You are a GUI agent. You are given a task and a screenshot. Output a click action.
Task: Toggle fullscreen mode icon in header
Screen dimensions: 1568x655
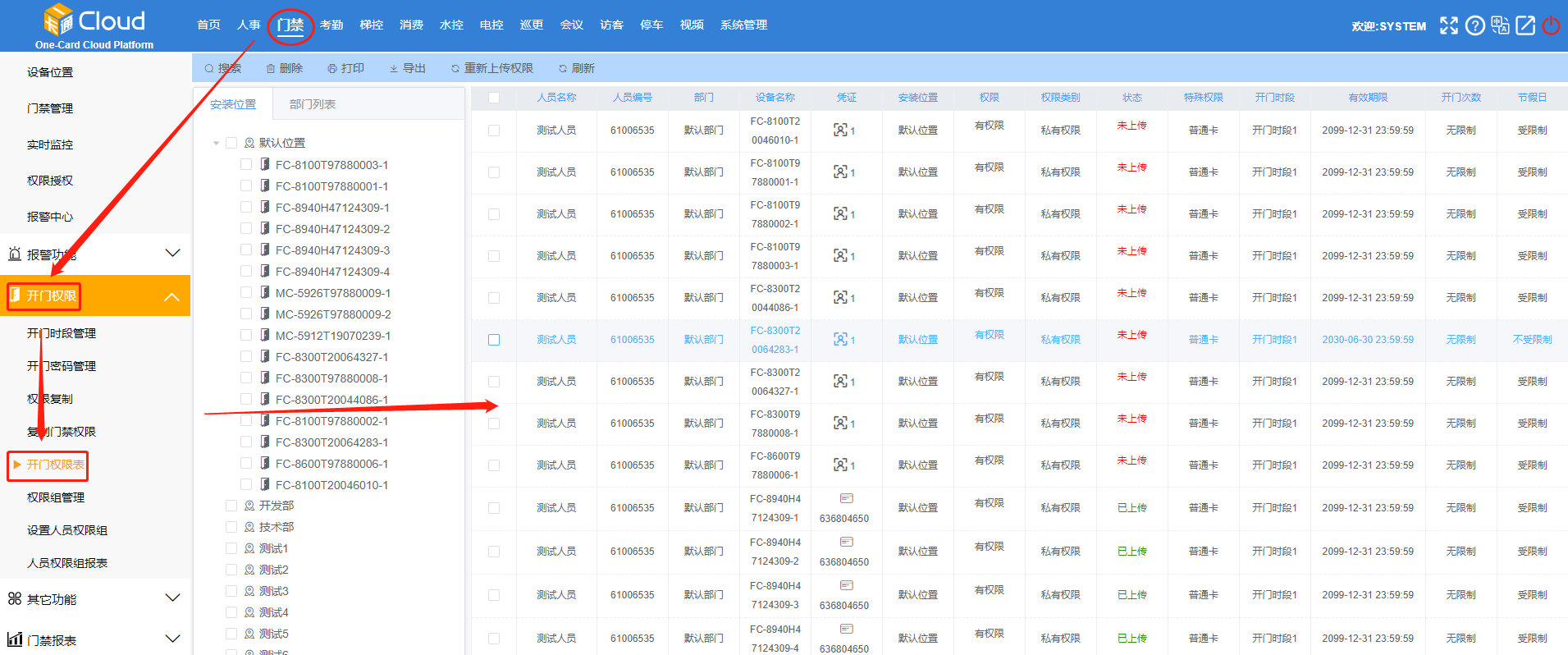(x=1449, y=25)
